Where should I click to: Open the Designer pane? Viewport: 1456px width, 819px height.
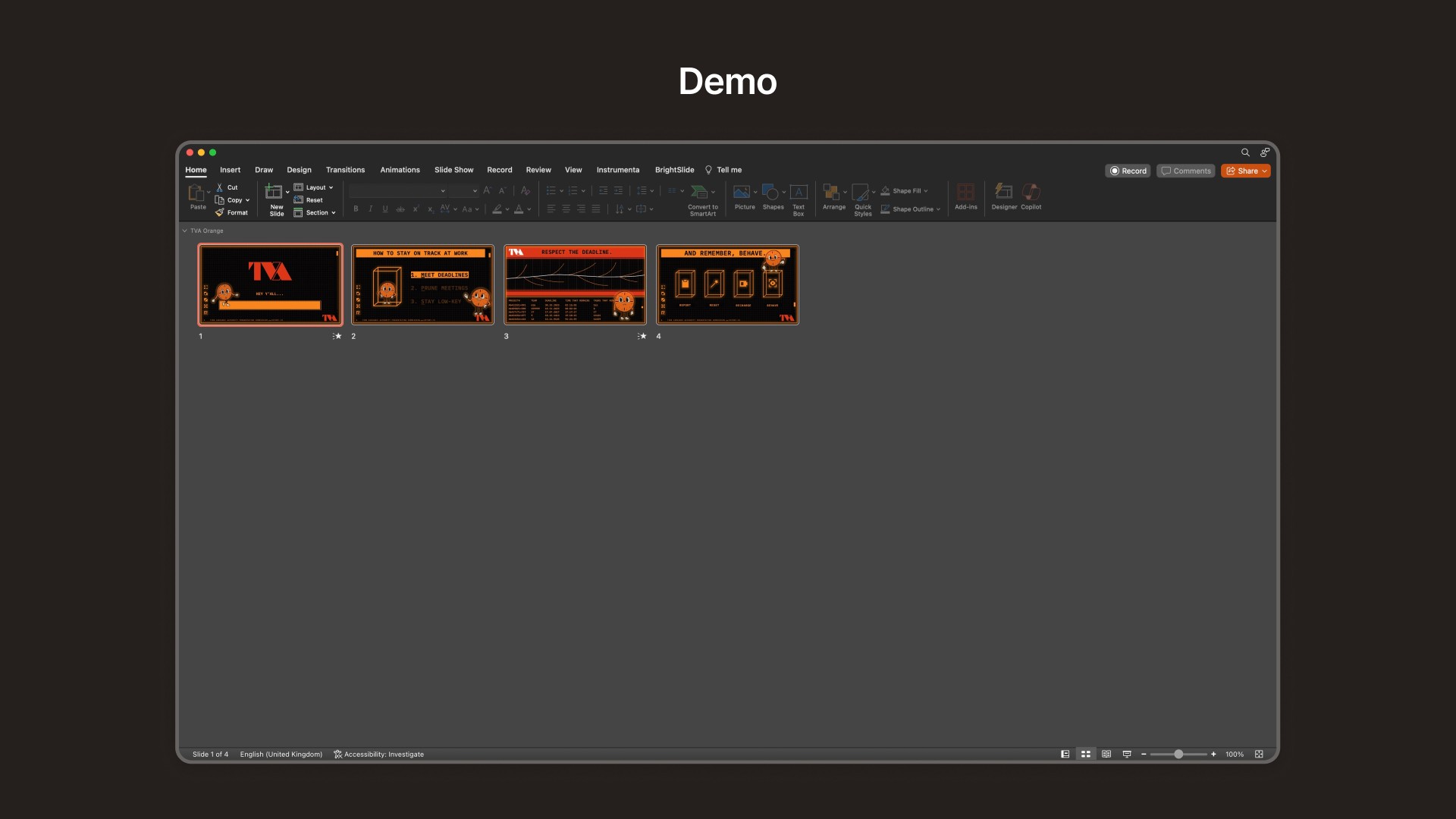(1003, 192)
